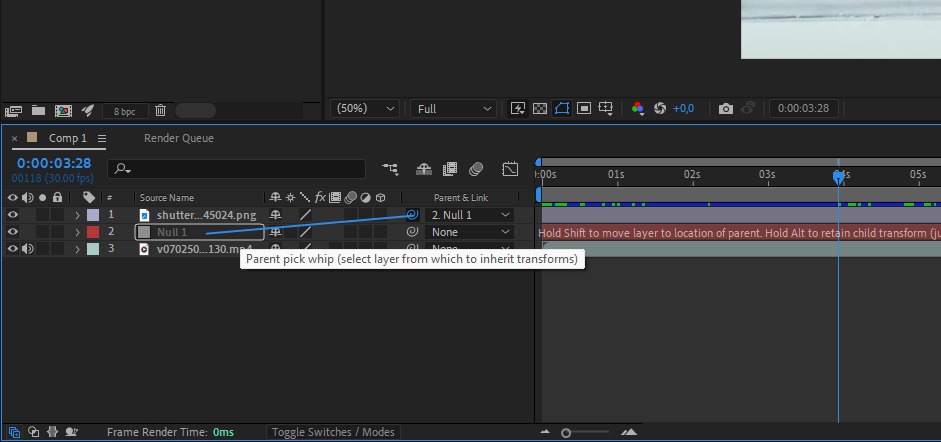Open the None parent dropdown for Null 1
941x442 pixels.
click(470, 231)
